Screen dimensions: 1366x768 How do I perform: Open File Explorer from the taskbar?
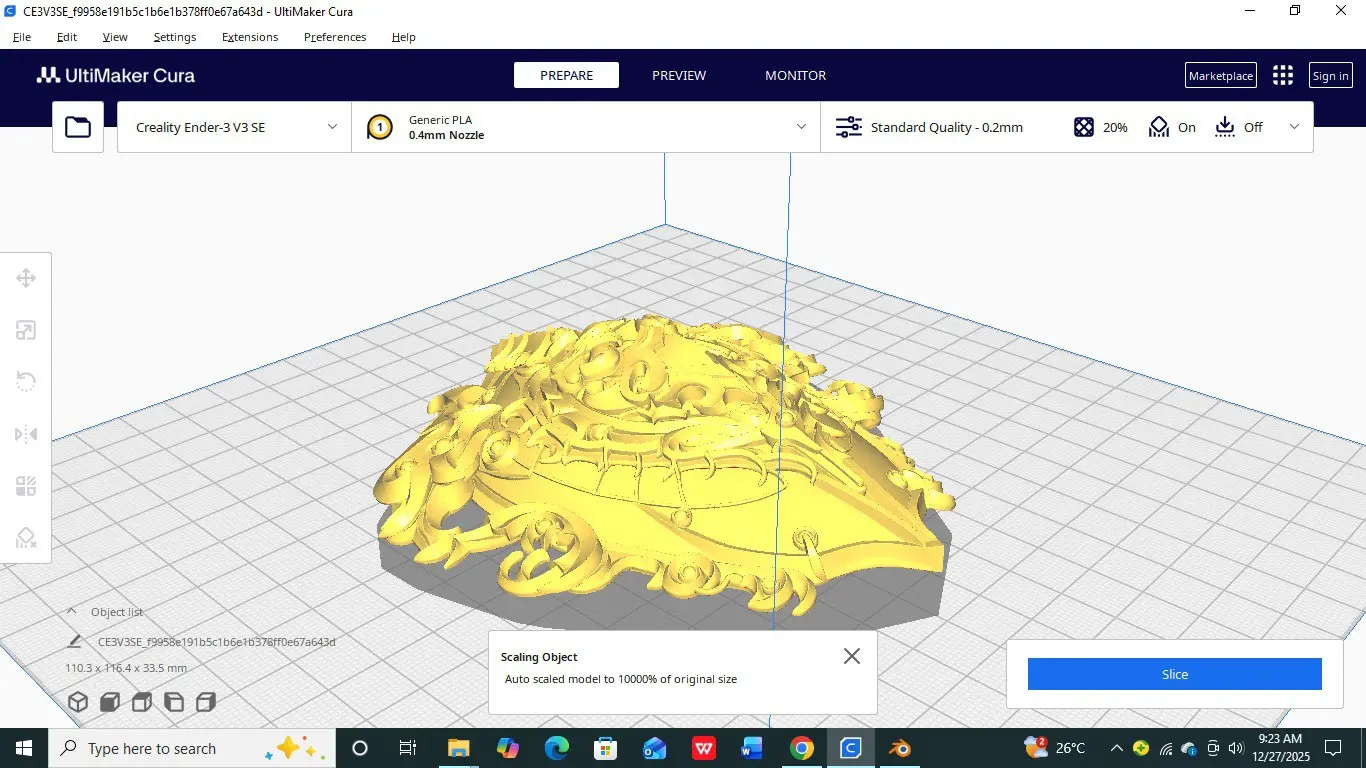458,748
